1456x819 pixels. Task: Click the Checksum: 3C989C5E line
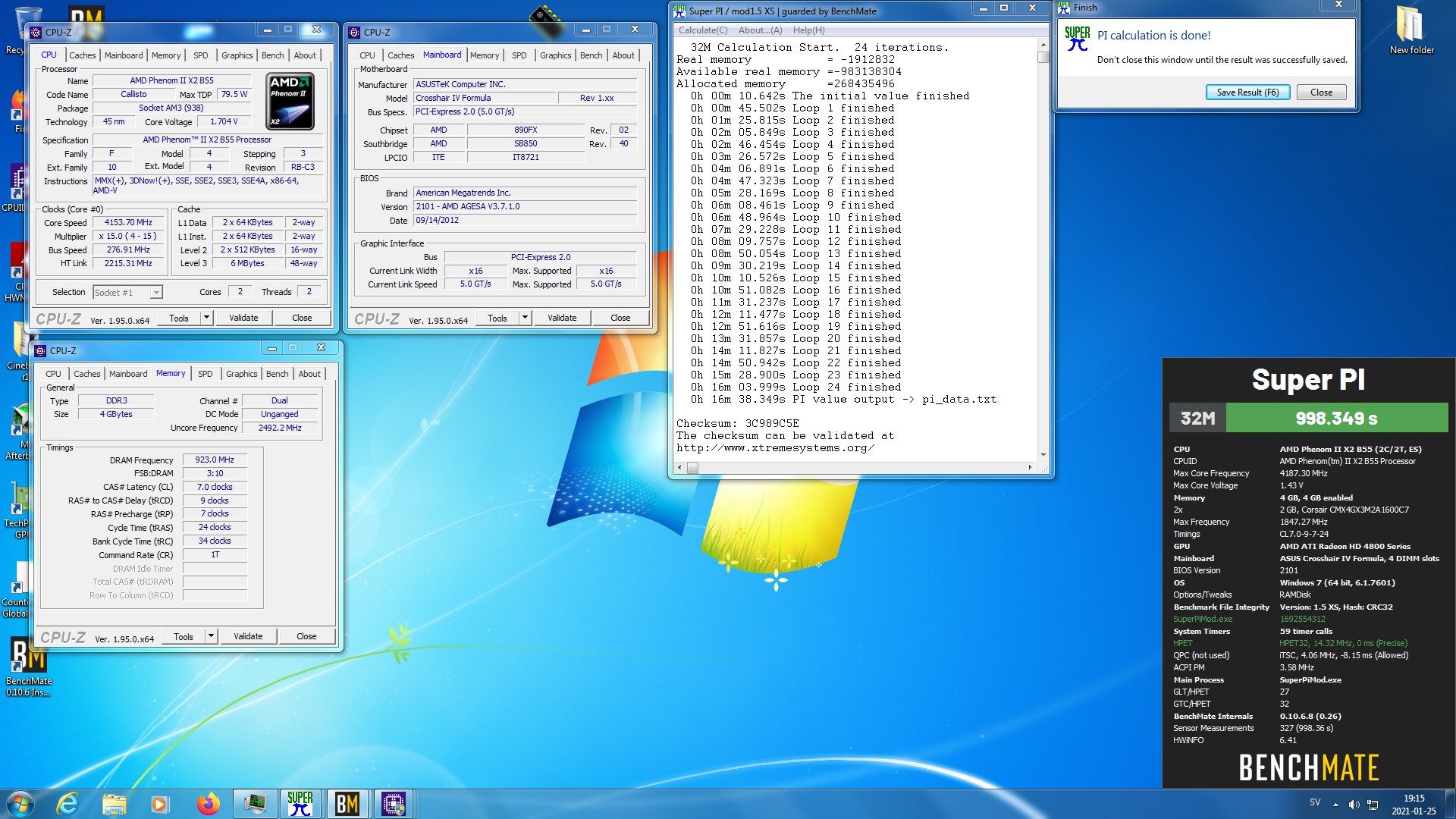737,423
